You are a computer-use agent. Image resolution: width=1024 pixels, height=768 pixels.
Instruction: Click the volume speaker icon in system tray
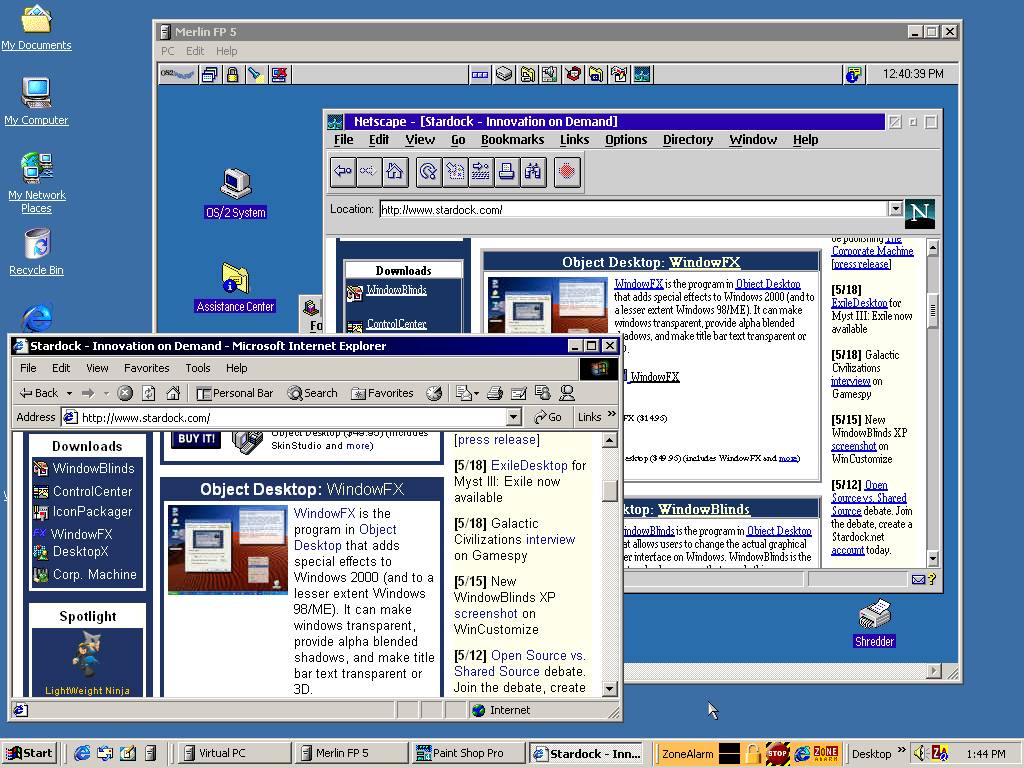(x=919, y=753)
